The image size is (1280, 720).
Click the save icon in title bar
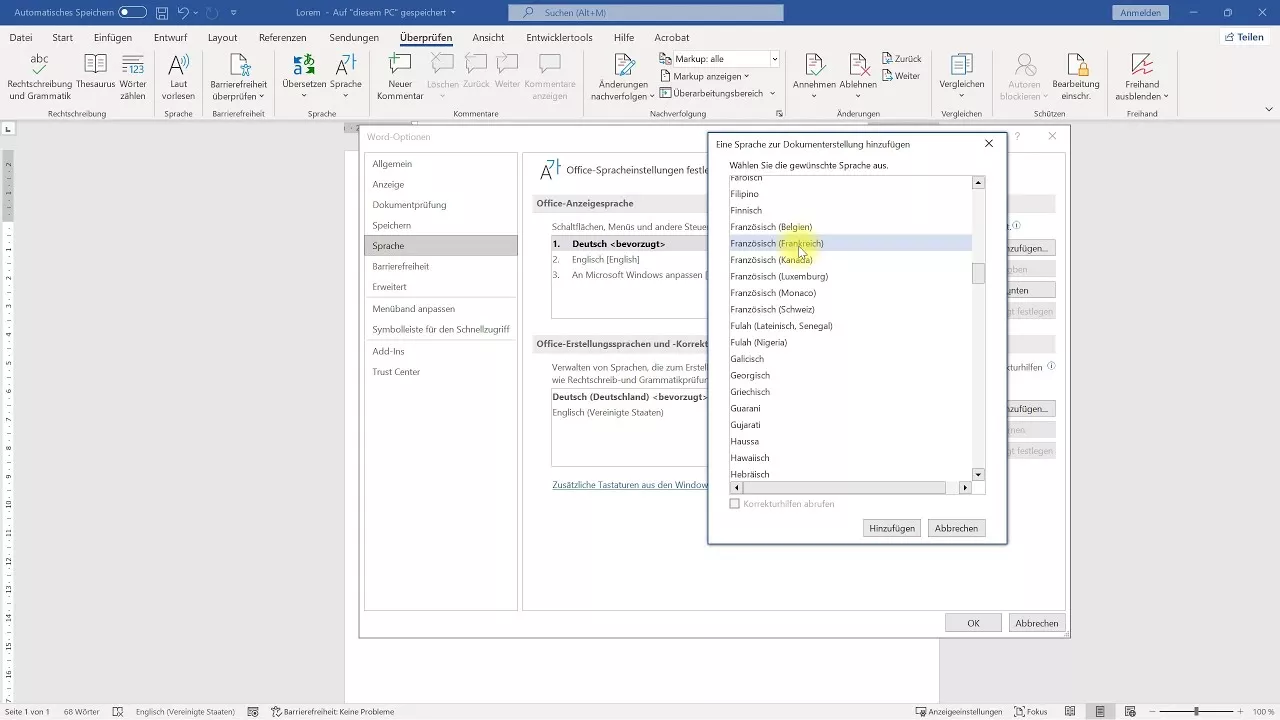point(161,13)
